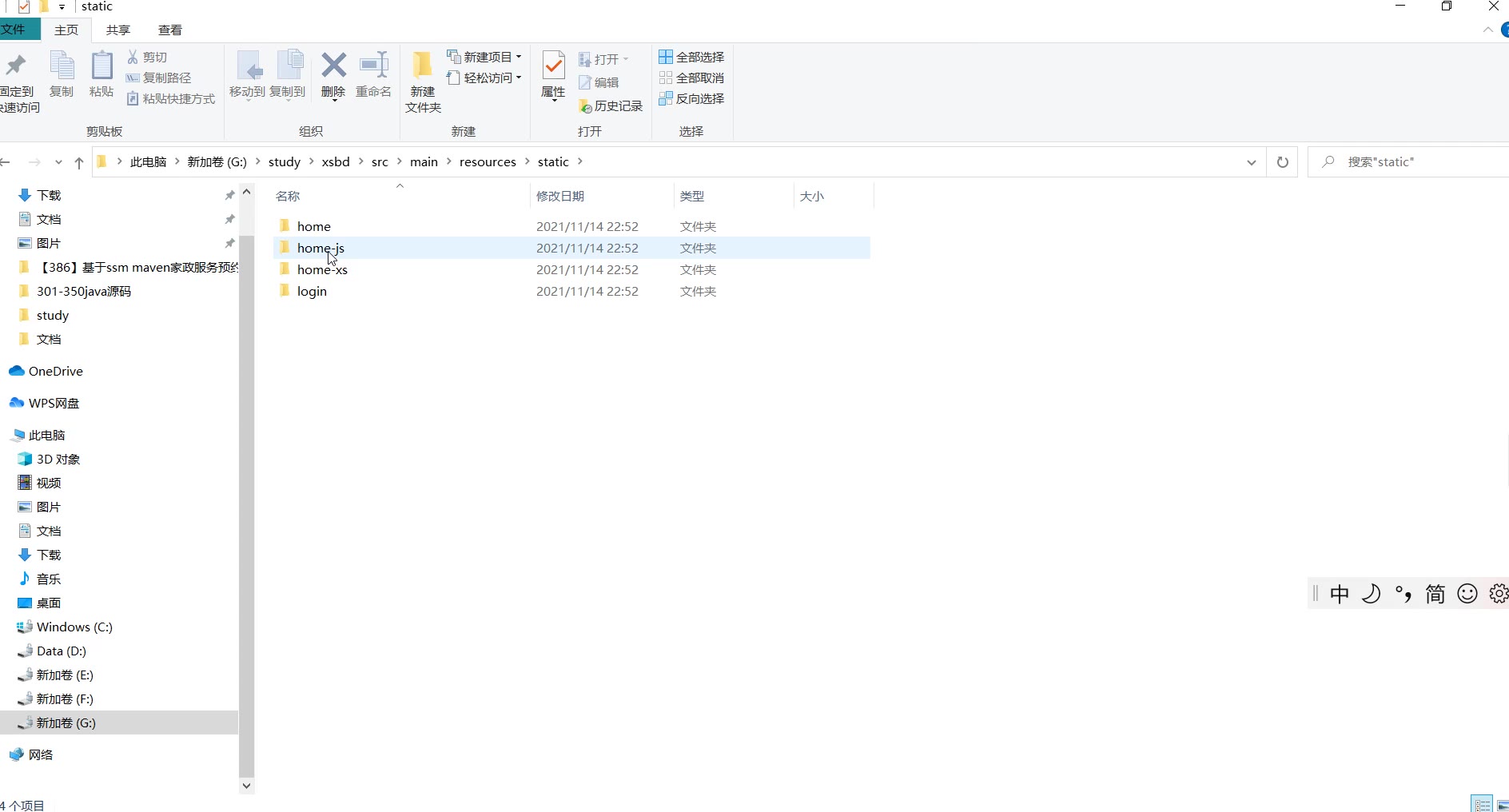
Task: Select the home-js folder
Action: tap(571, 248)
